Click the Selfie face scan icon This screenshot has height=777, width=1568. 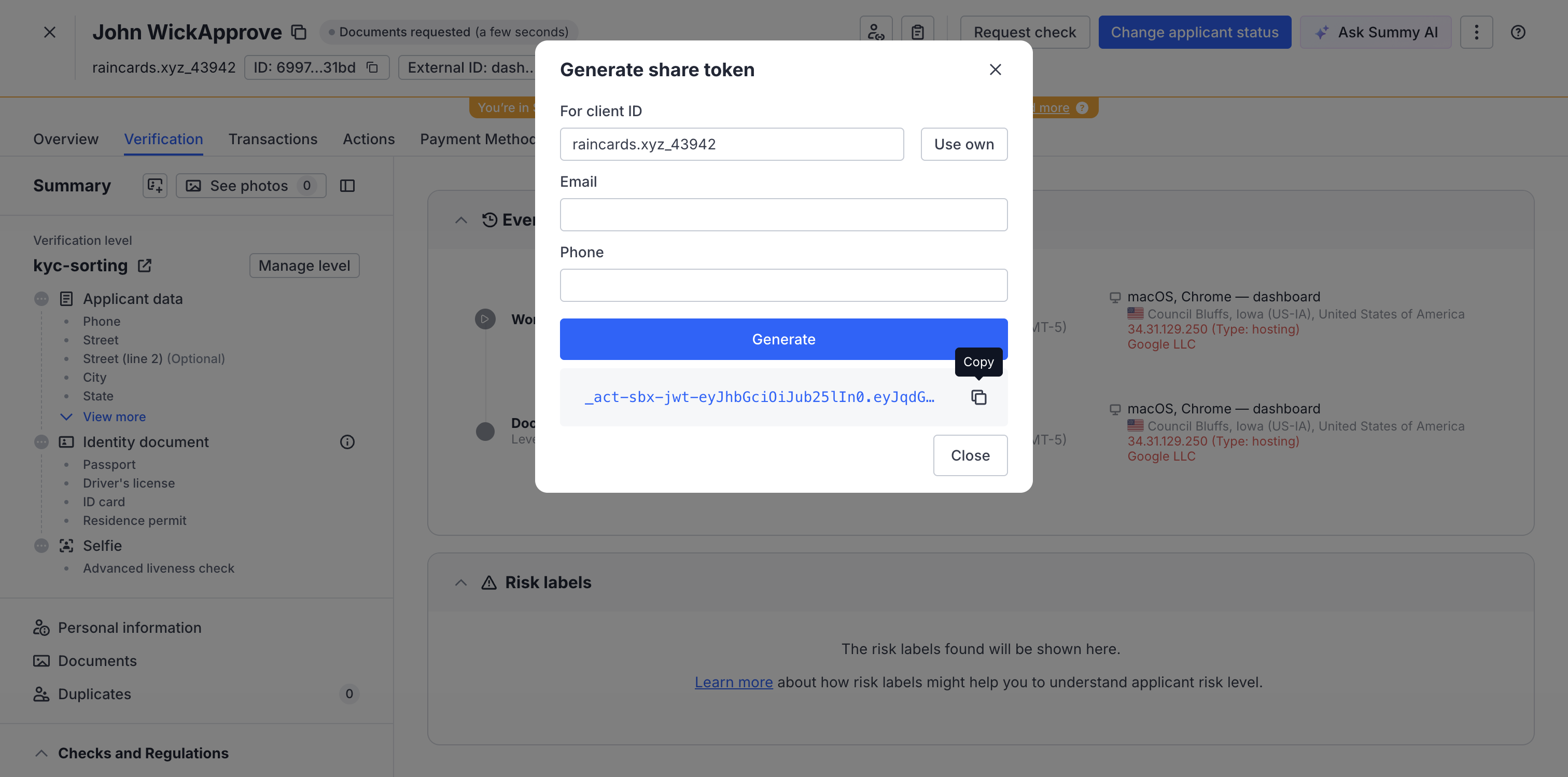(x=66, y=546)
